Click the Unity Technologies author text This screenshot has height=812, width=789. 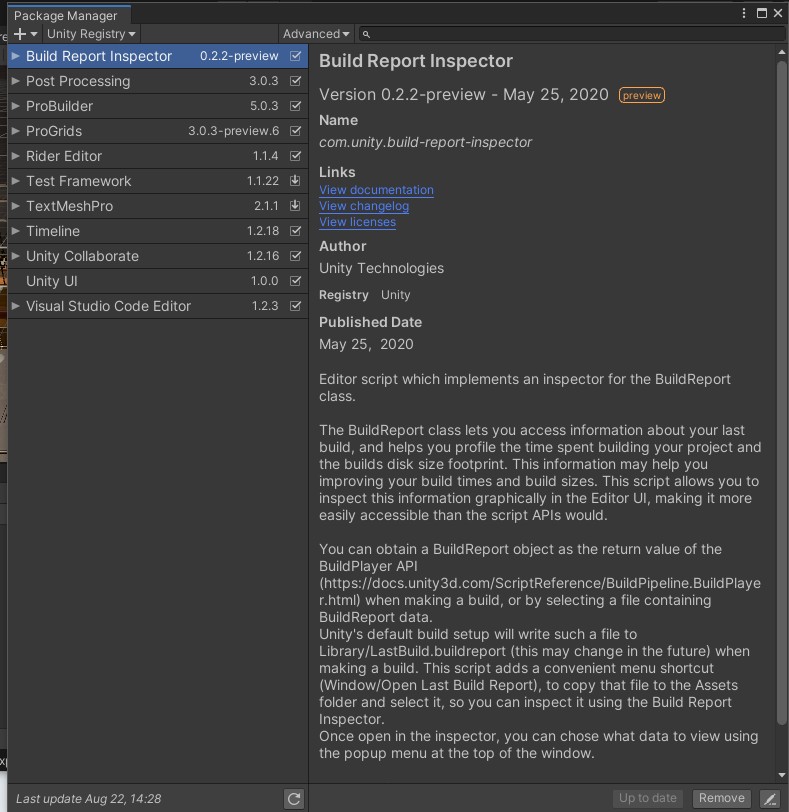pos(382,268)
